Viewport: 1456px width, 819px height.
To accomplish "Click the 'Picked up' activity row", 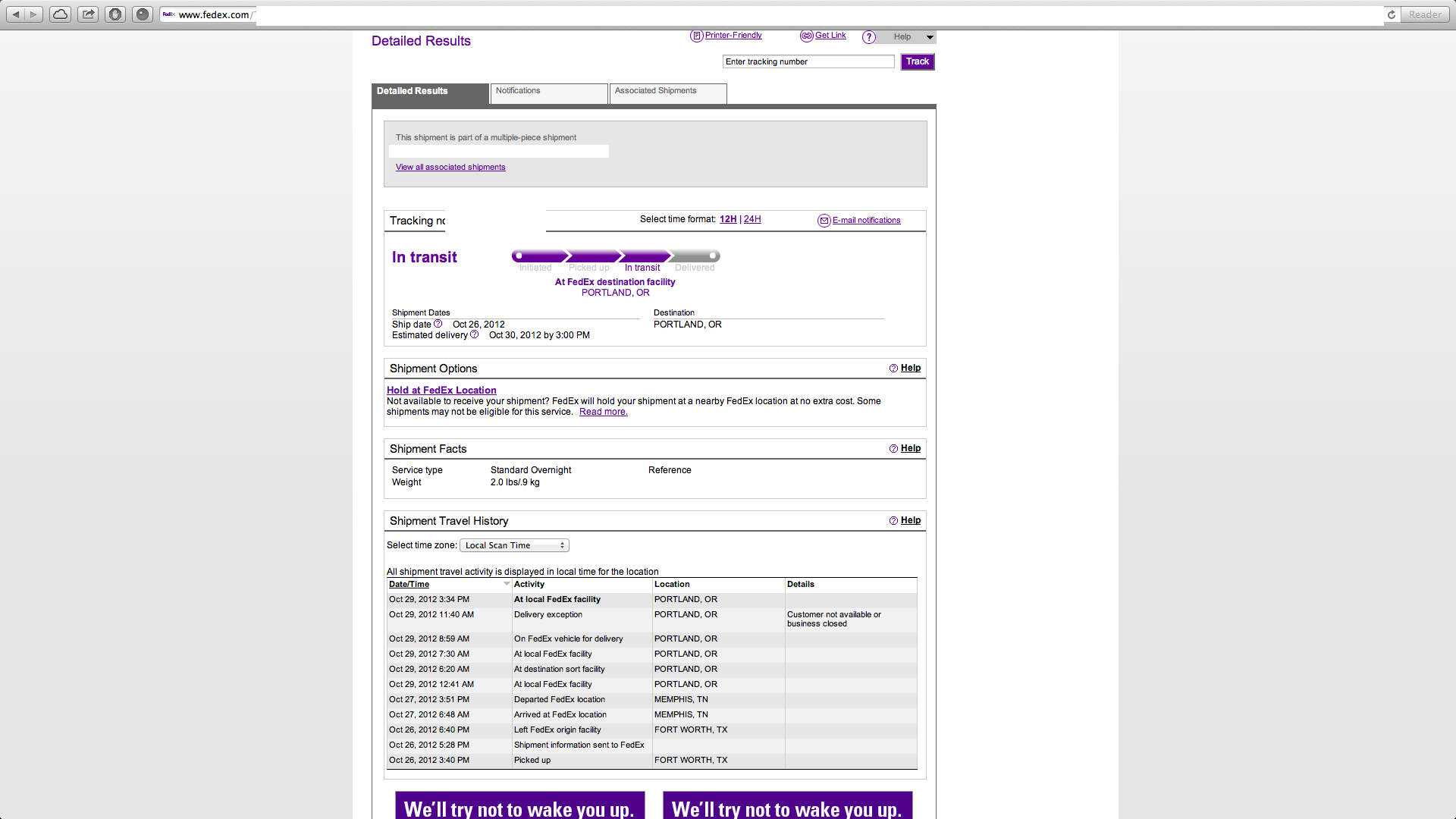I will pyautogui.click(x=651, y=760).
